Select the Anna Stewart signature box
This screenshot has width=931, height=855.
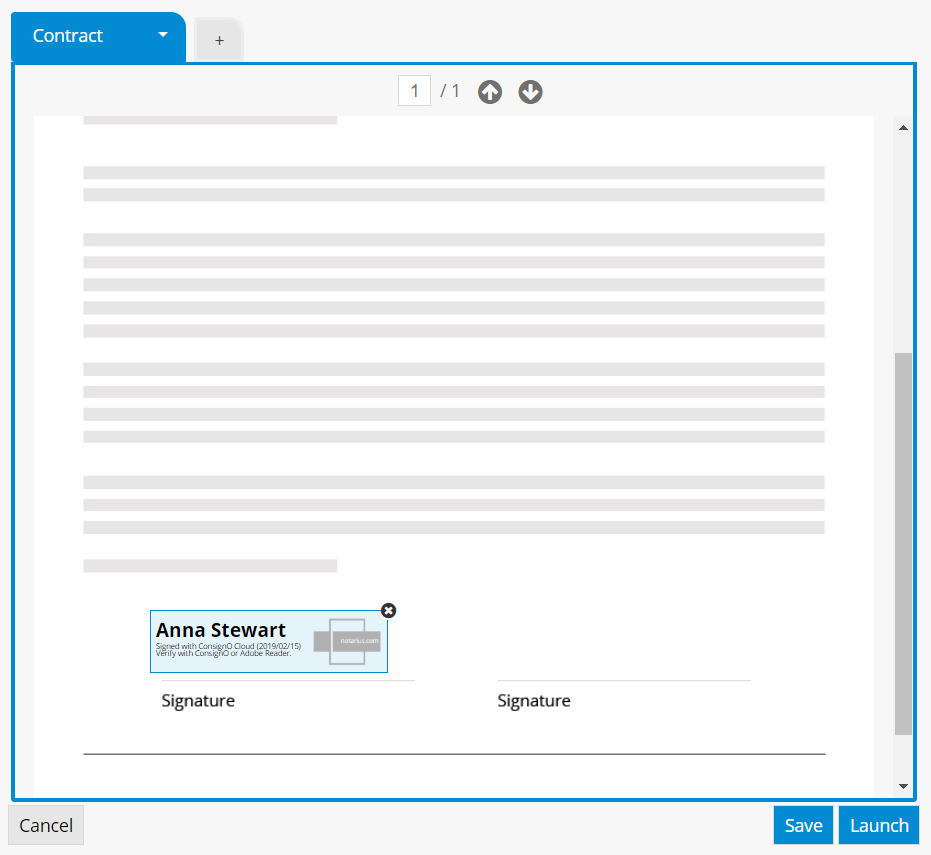click(x=230, y=641)
